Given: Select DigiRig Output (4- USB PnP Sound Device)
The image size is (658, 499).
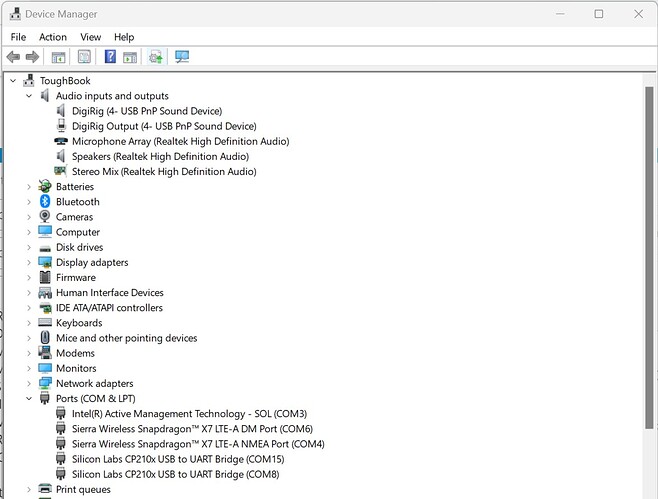Looking at the screenshot, I should tap(164, 126).
